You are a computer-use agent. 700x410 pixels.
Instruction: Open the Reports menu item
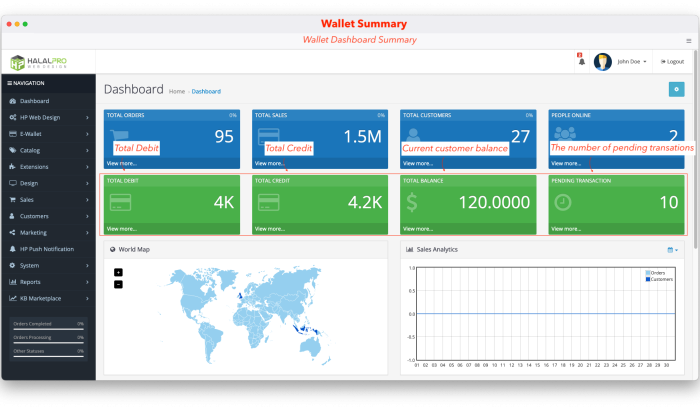[48, 282]
